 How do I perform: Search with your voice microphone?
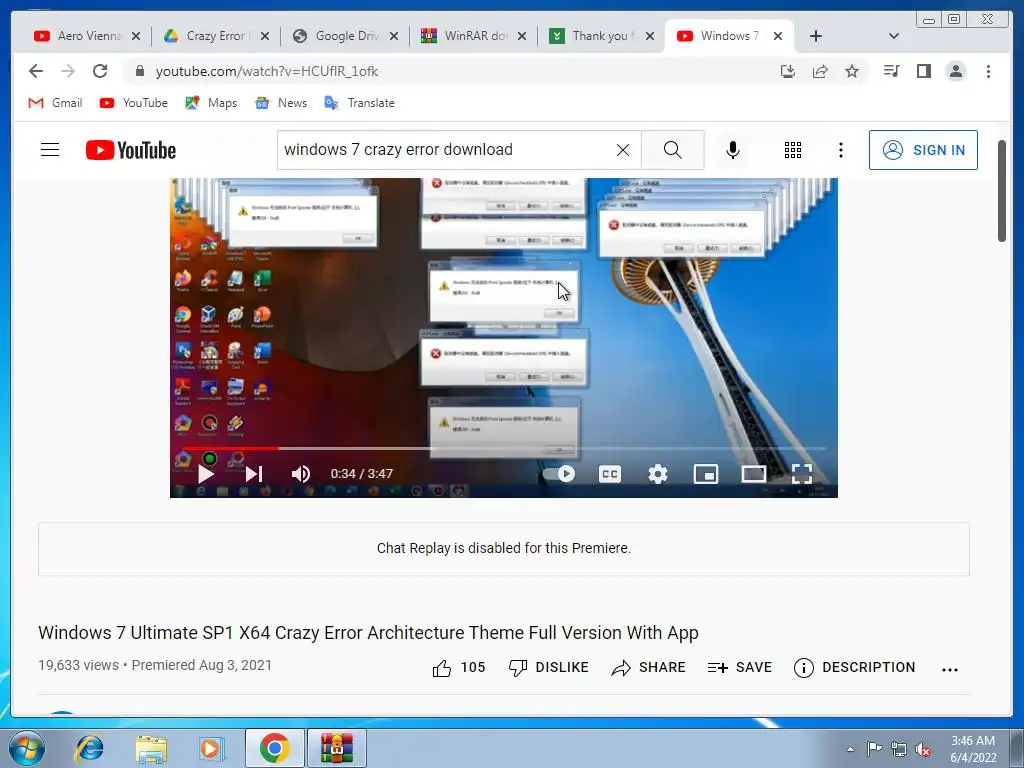[733, 150]
